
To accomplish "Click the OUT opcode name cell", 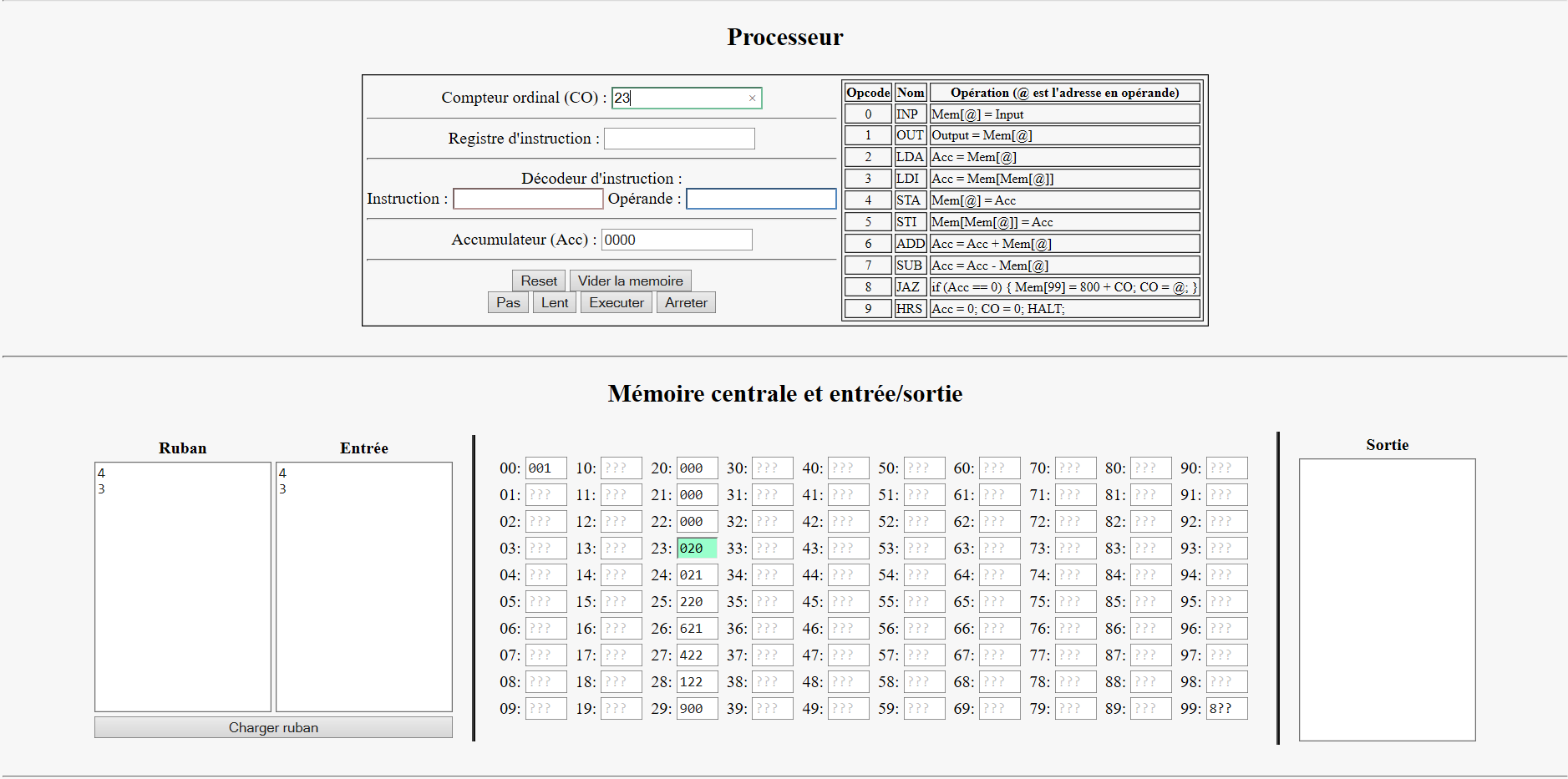I will (911, 135).
